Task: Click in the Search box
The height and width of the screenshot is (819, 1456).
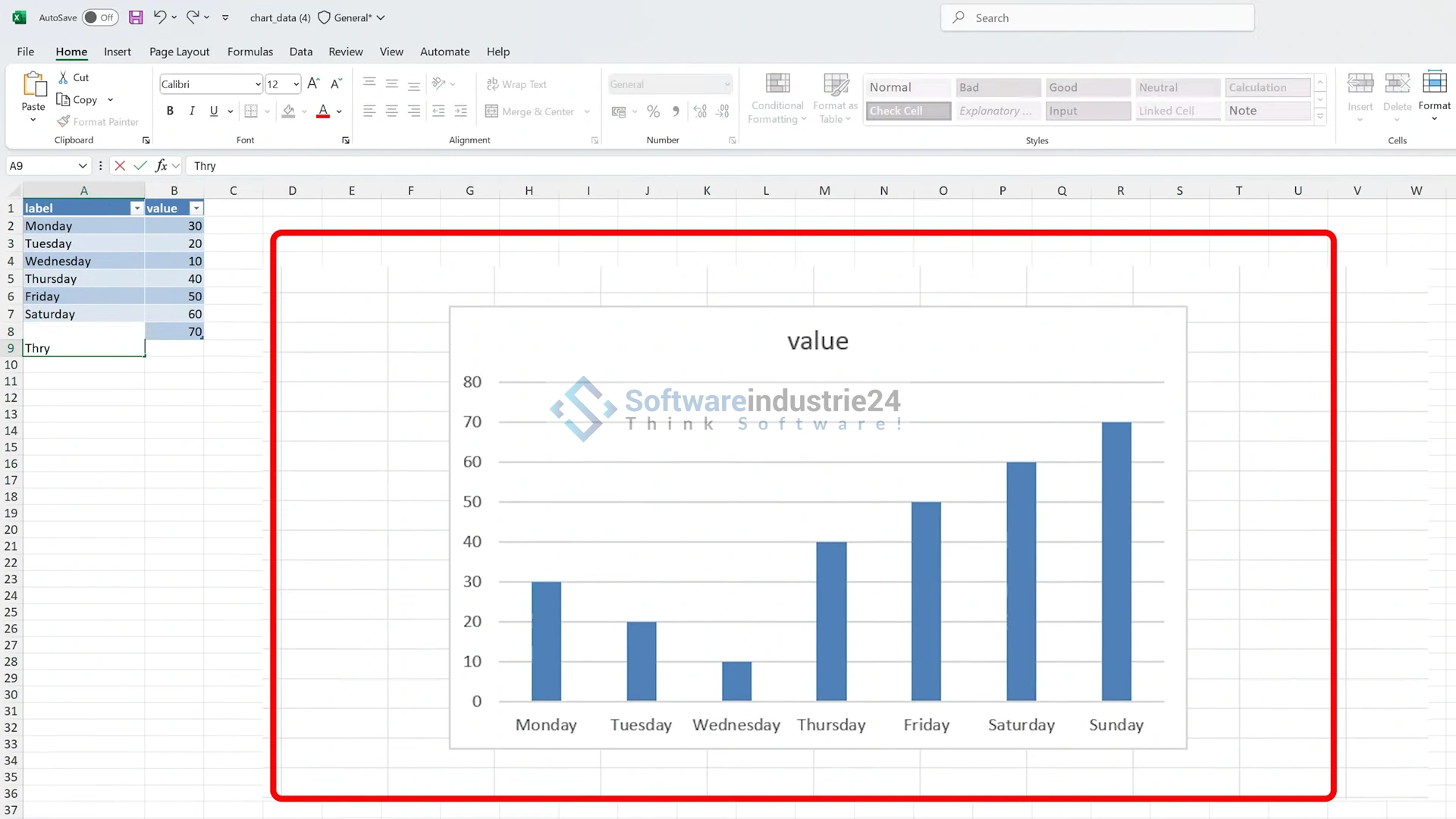Action: click(x=1097, y=17)
